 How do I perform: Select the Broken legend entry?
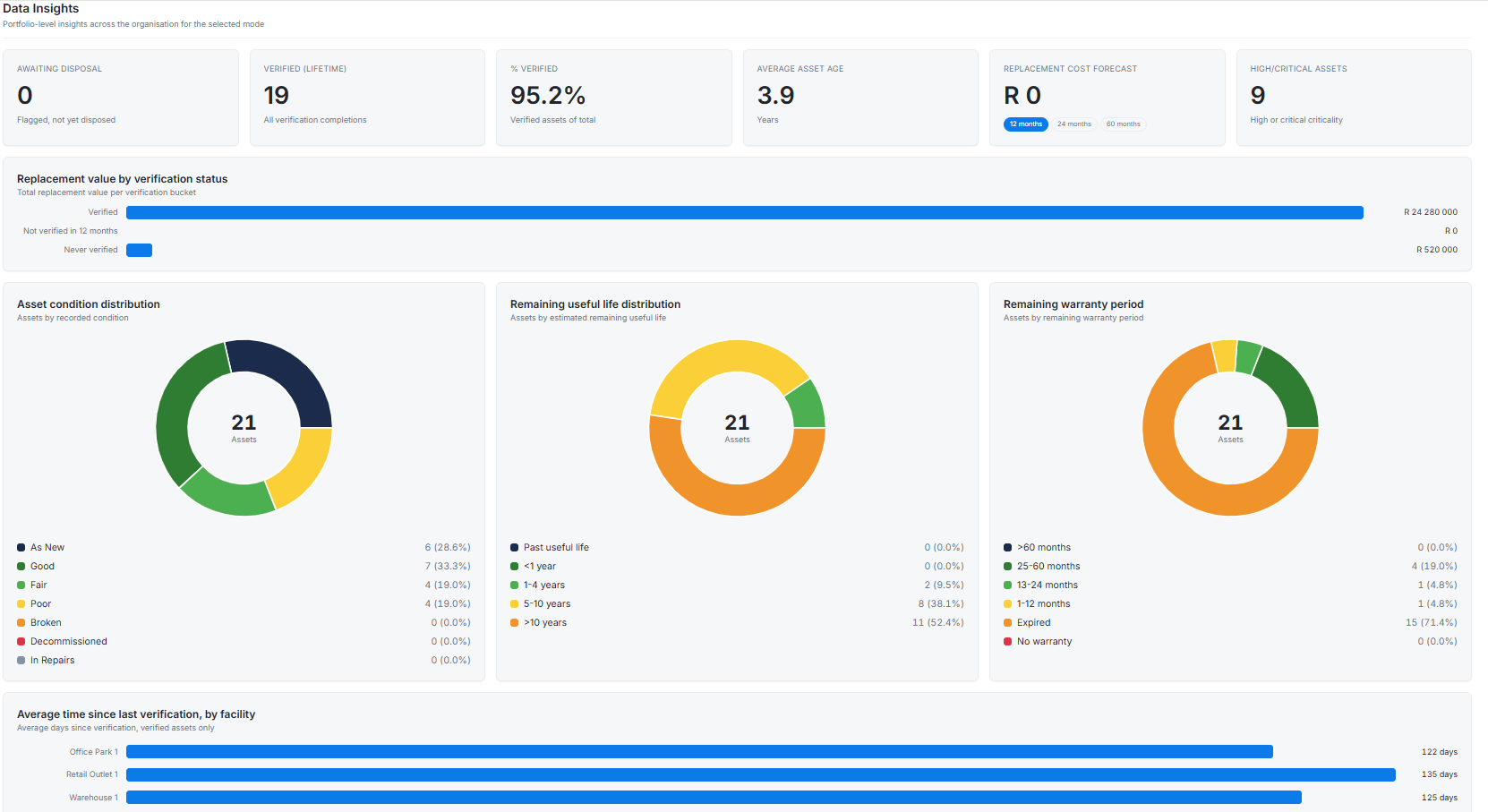[244, 622]
